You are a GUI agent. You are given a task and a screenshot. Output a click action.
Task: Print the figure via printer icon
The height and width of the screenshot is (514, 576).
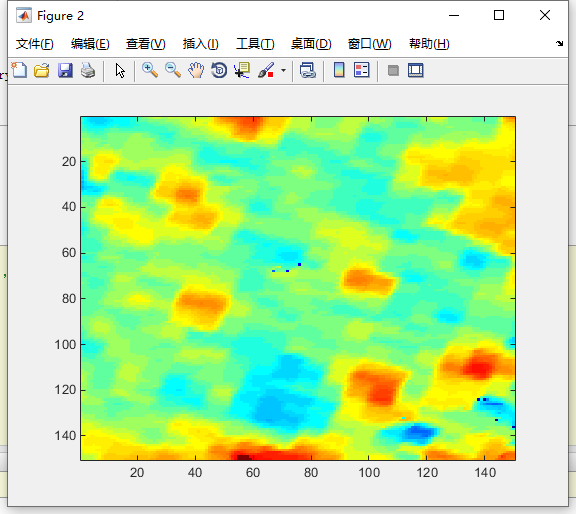pos(88,70)
